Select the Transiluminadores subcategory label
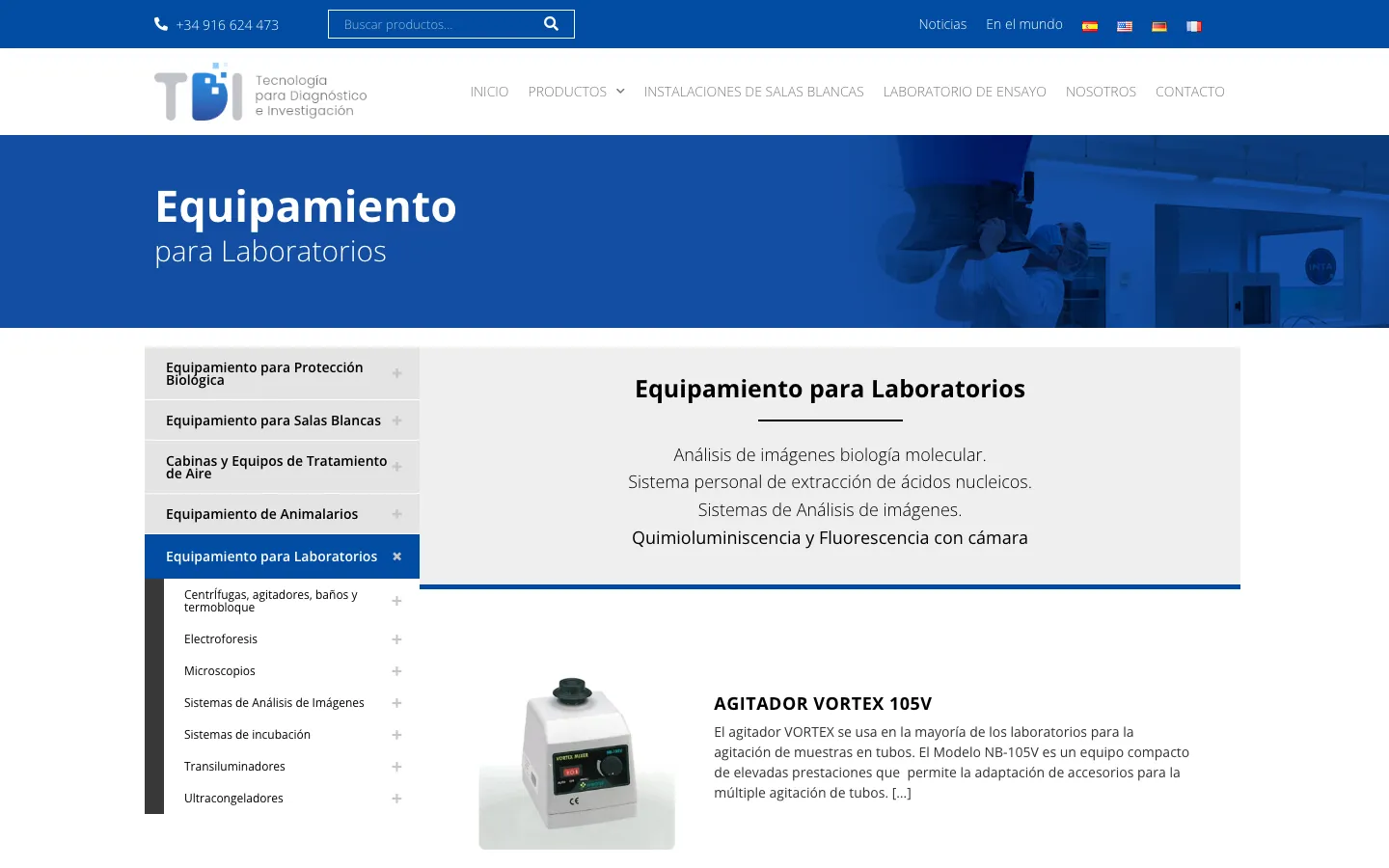Image resolution: width=1389 pixels, height=868 pixels. click(234, 767)
